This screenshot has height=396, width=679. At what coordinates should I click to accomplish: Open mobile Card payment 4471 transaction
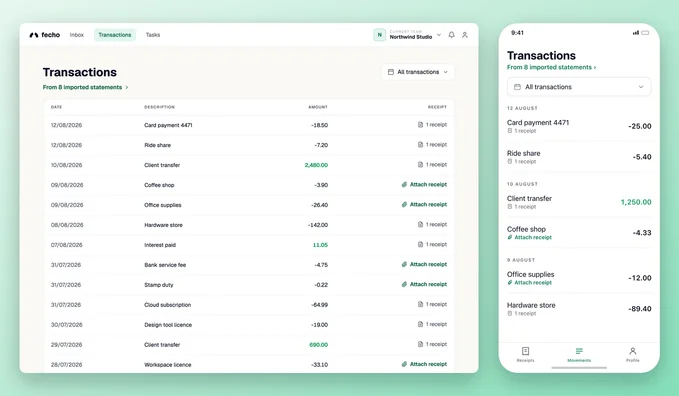[579, 126]
